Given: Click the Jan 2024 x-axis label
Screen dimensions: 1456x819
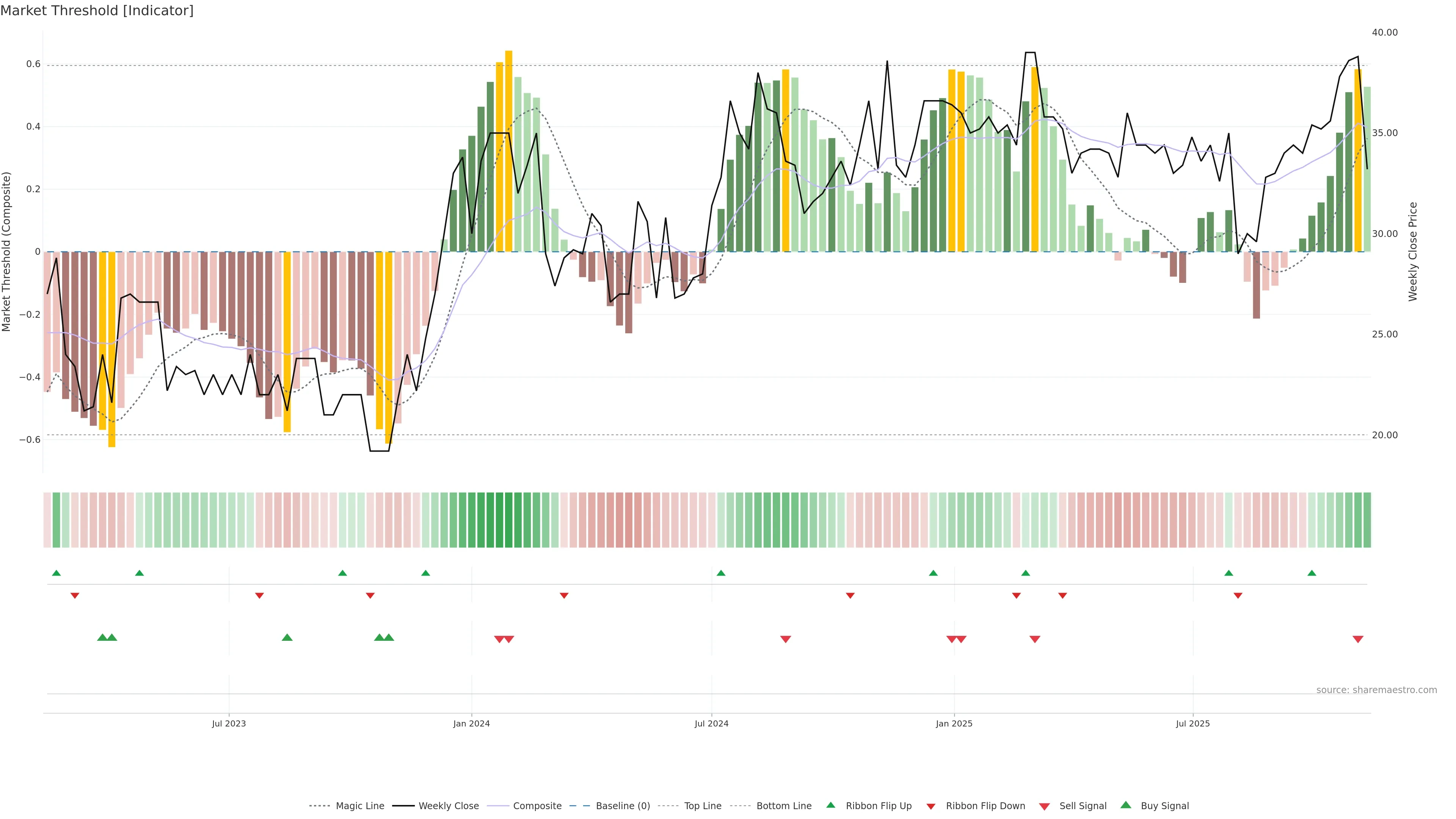Looking at the screenshot, I should [x=471, y=723].
